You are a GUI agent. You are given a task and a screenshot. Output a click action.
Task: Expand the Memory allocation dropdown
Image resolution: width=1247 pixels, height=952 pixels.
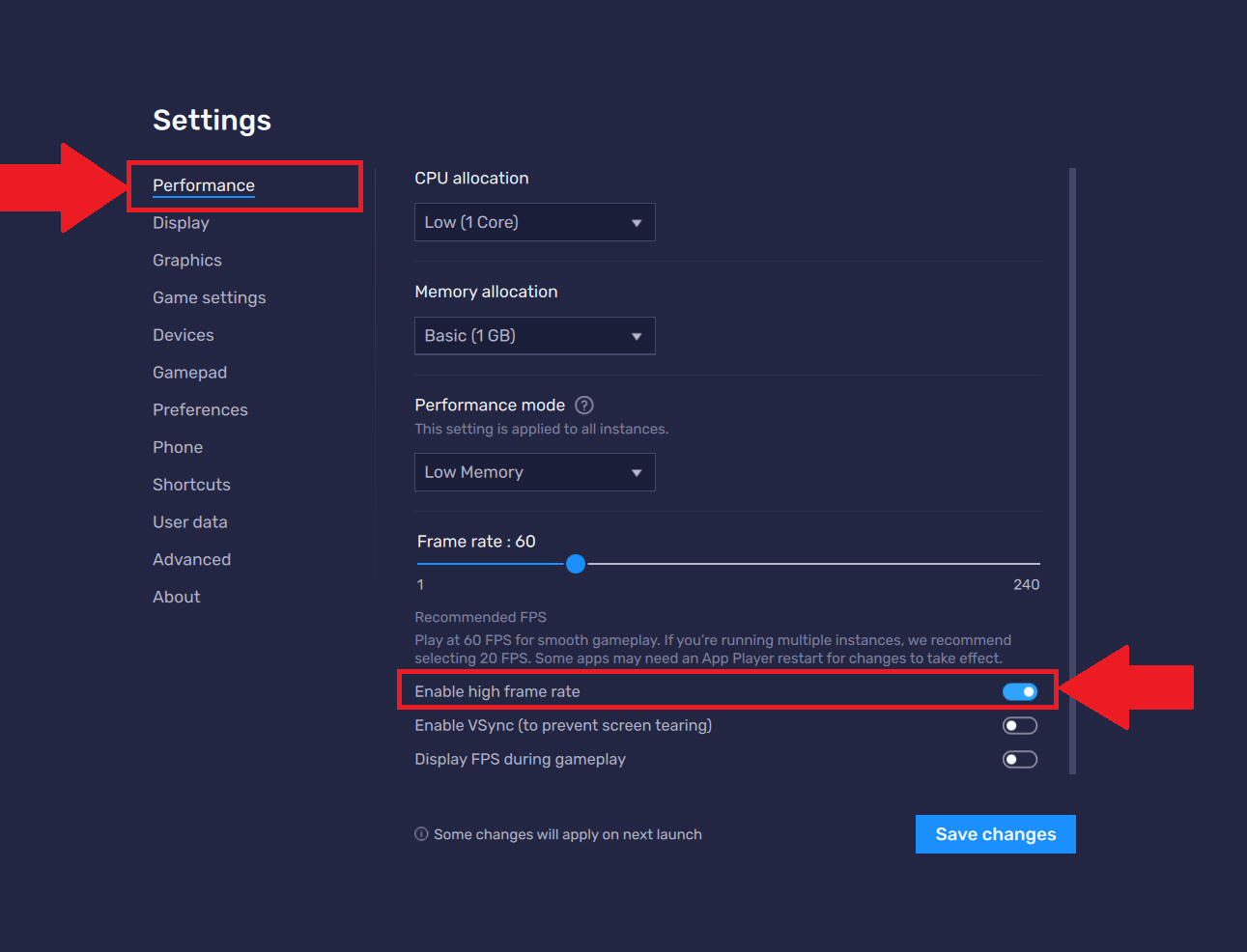point(534,336)
